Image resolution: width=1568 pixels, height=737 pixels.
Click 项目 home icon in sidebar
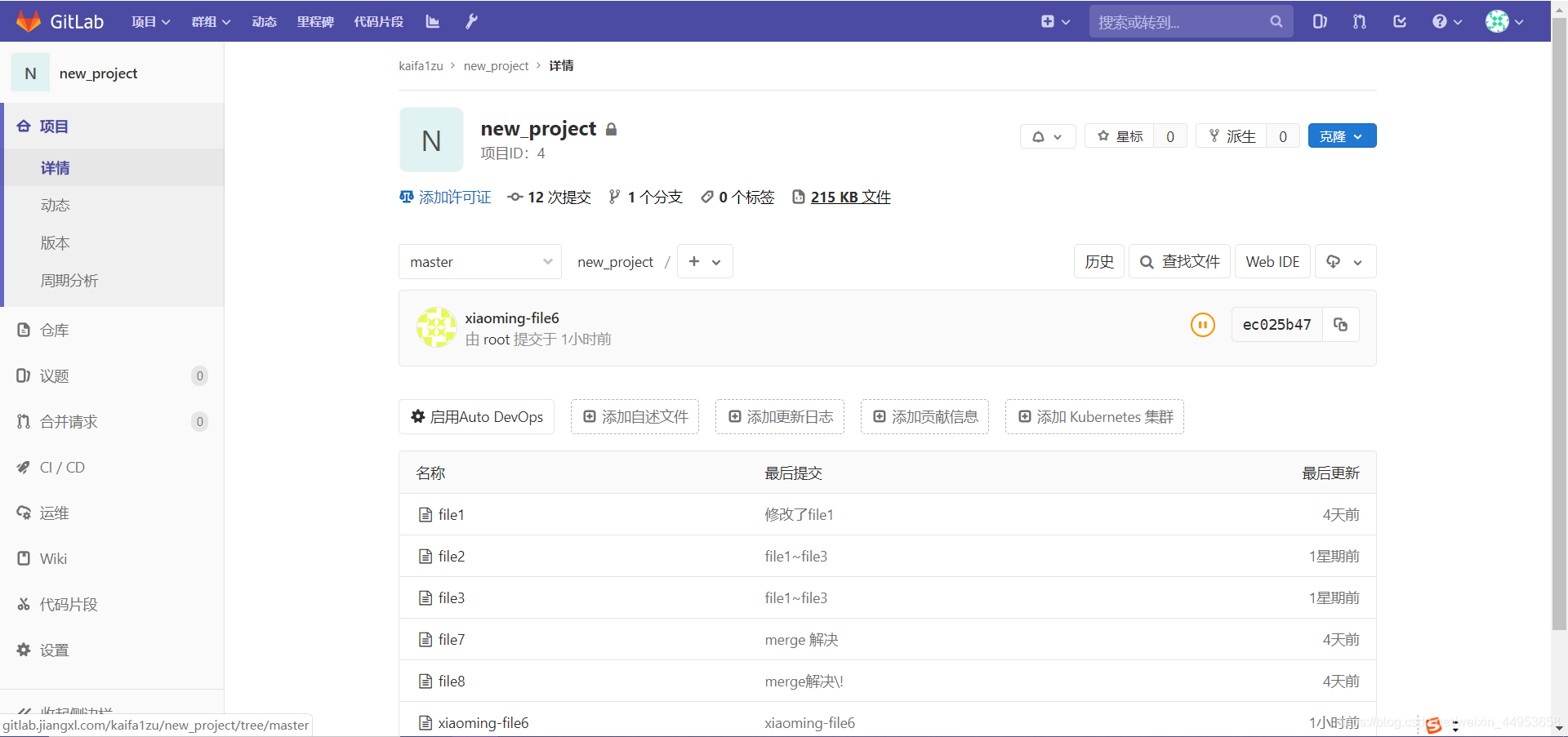pyautogui.click(x=24, y=127)
